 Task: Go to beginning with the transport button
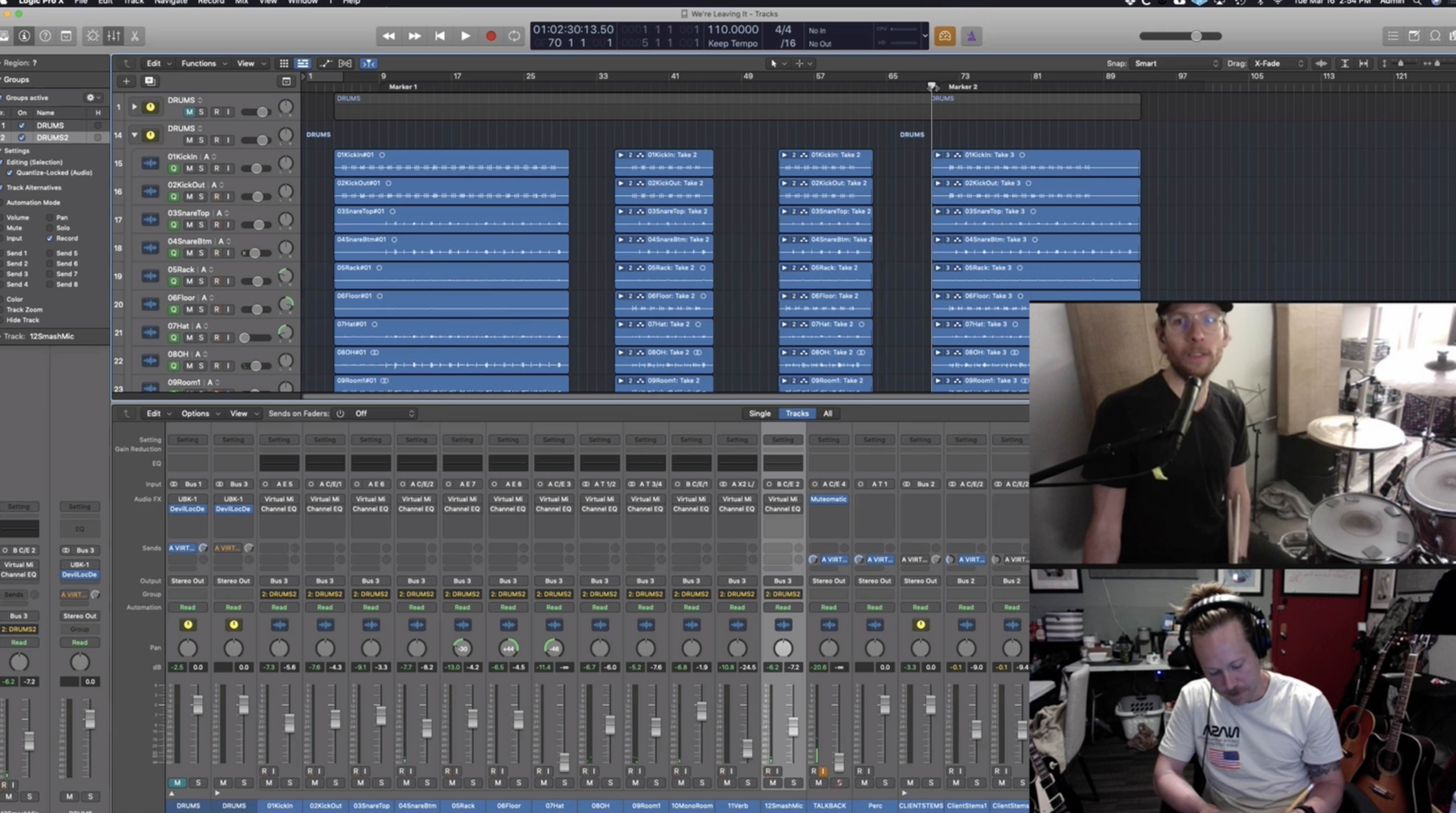coord(440,36)
